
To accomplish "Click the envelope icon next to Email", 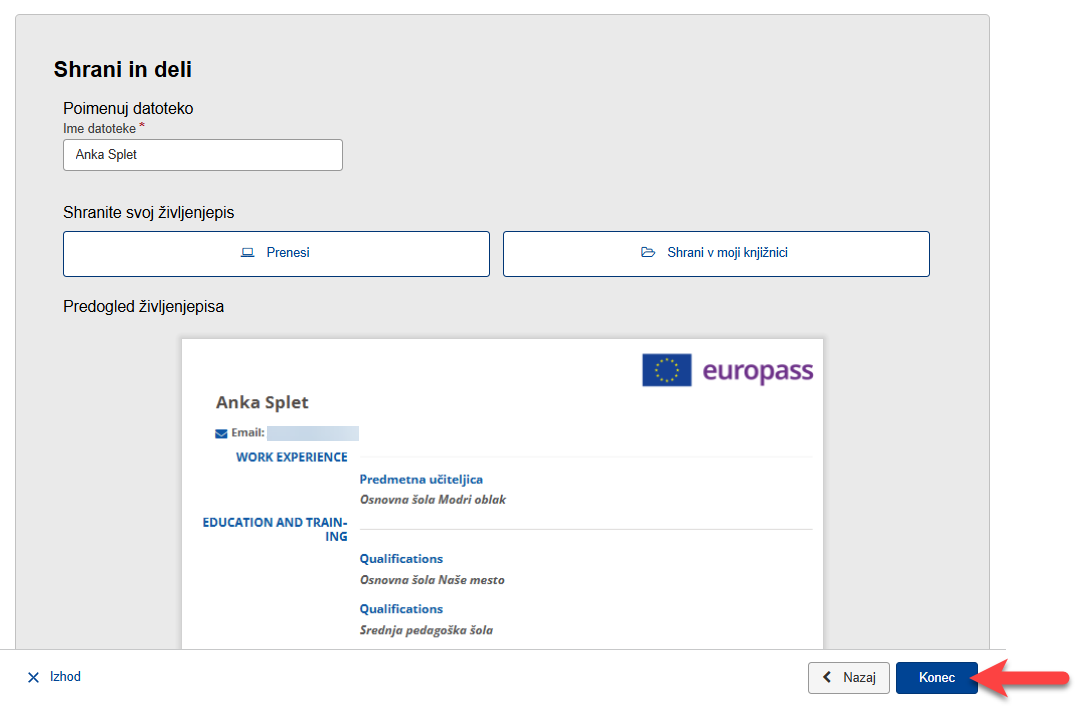I will [221, 434].
